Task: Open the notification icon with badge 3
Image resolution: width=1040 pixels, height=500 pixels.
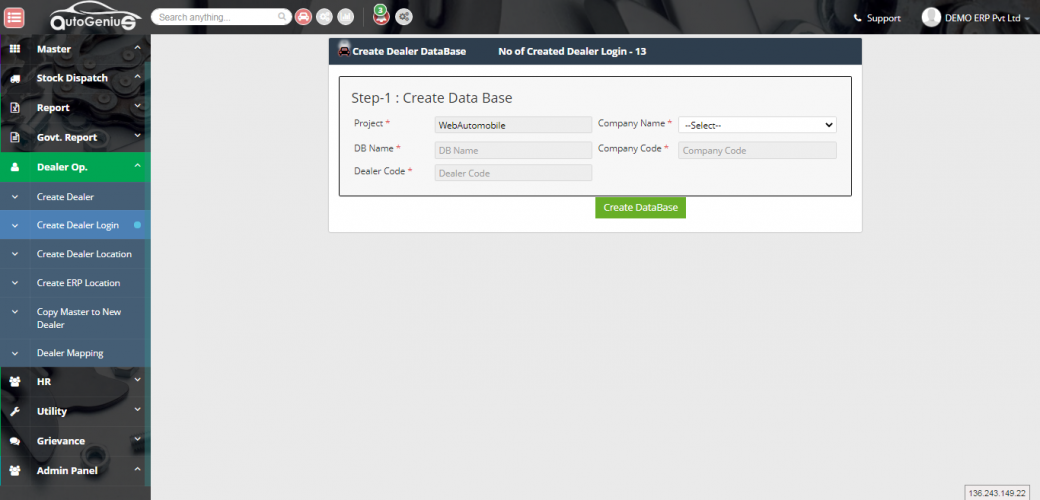Action: (x=381, y=16)
